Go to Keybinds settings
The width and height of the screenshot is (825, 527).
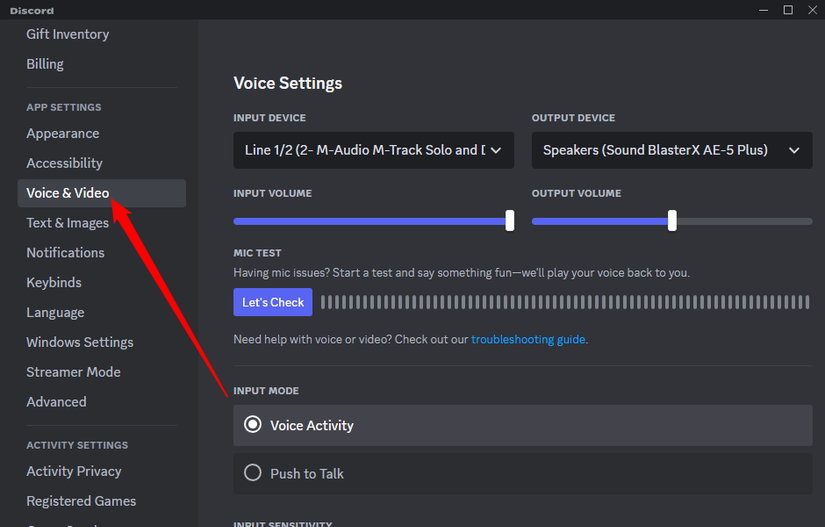(54, 282)
